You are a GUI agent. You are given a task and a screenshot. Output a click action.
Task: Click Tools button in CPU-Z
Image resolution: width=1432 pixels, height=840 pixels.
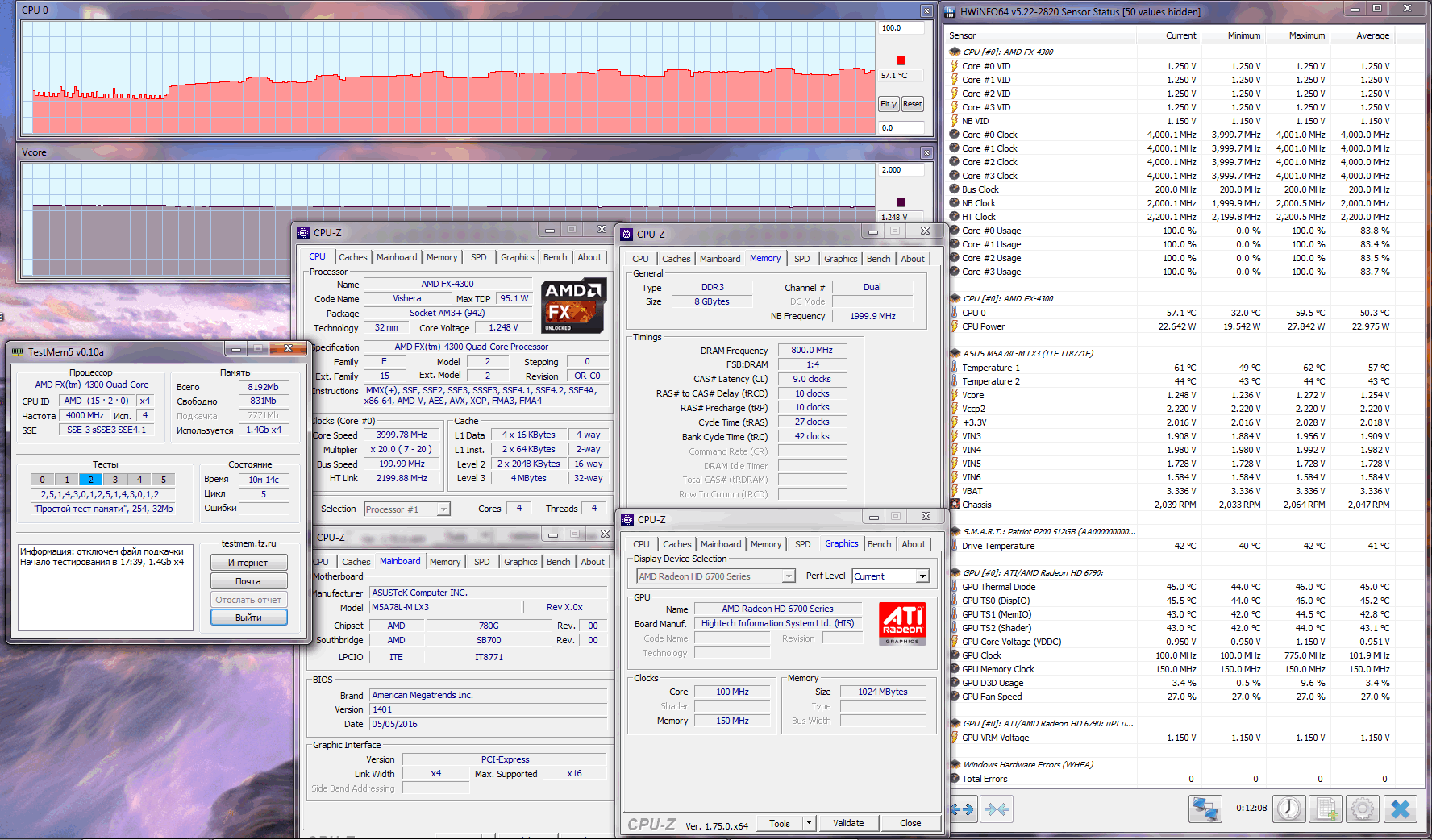(780, 823)
